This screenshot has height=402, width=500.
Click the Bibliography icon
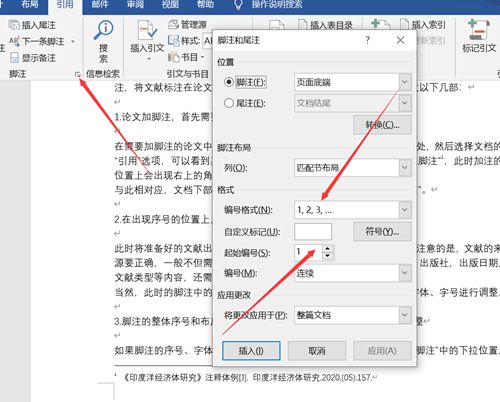tap(173, 57)
